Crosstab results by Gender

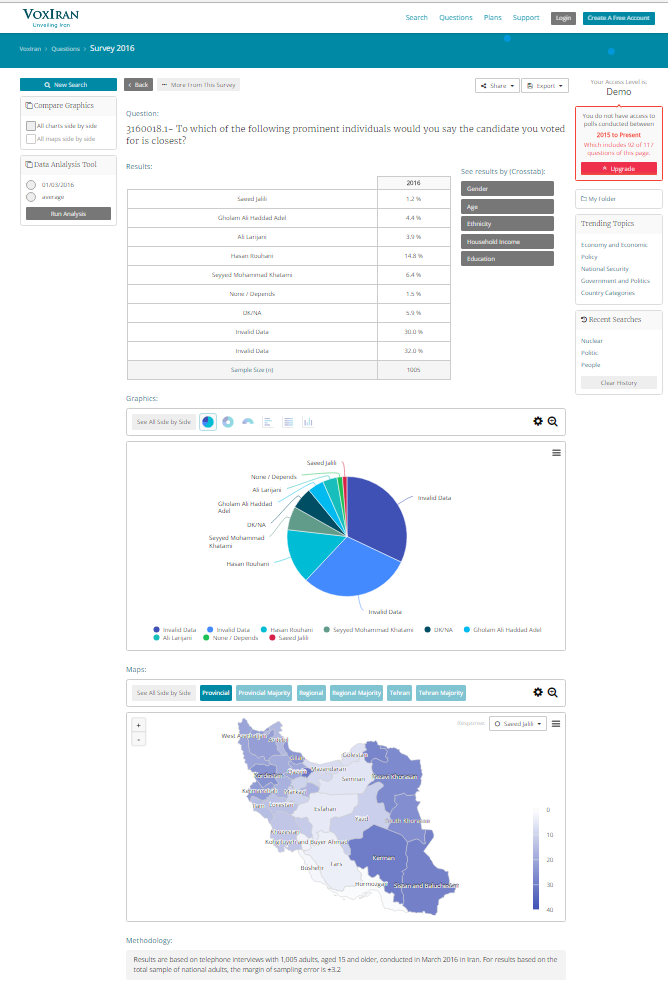507,189
